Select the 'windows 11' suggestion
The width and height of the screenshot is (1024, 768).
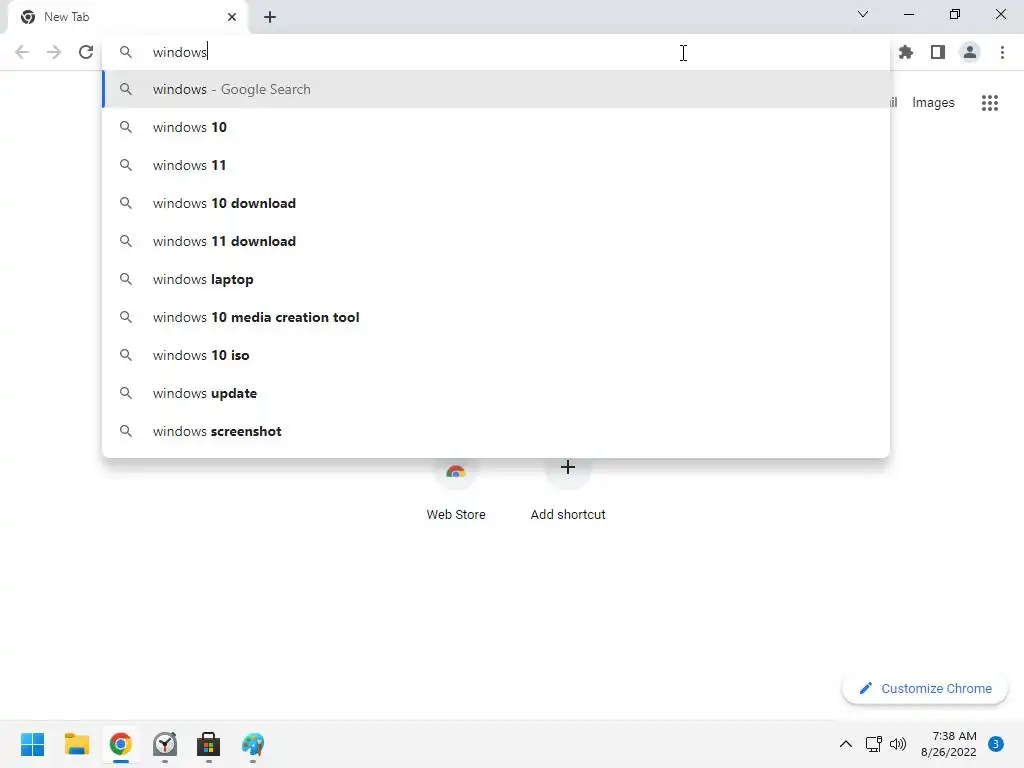coord(496,165)
